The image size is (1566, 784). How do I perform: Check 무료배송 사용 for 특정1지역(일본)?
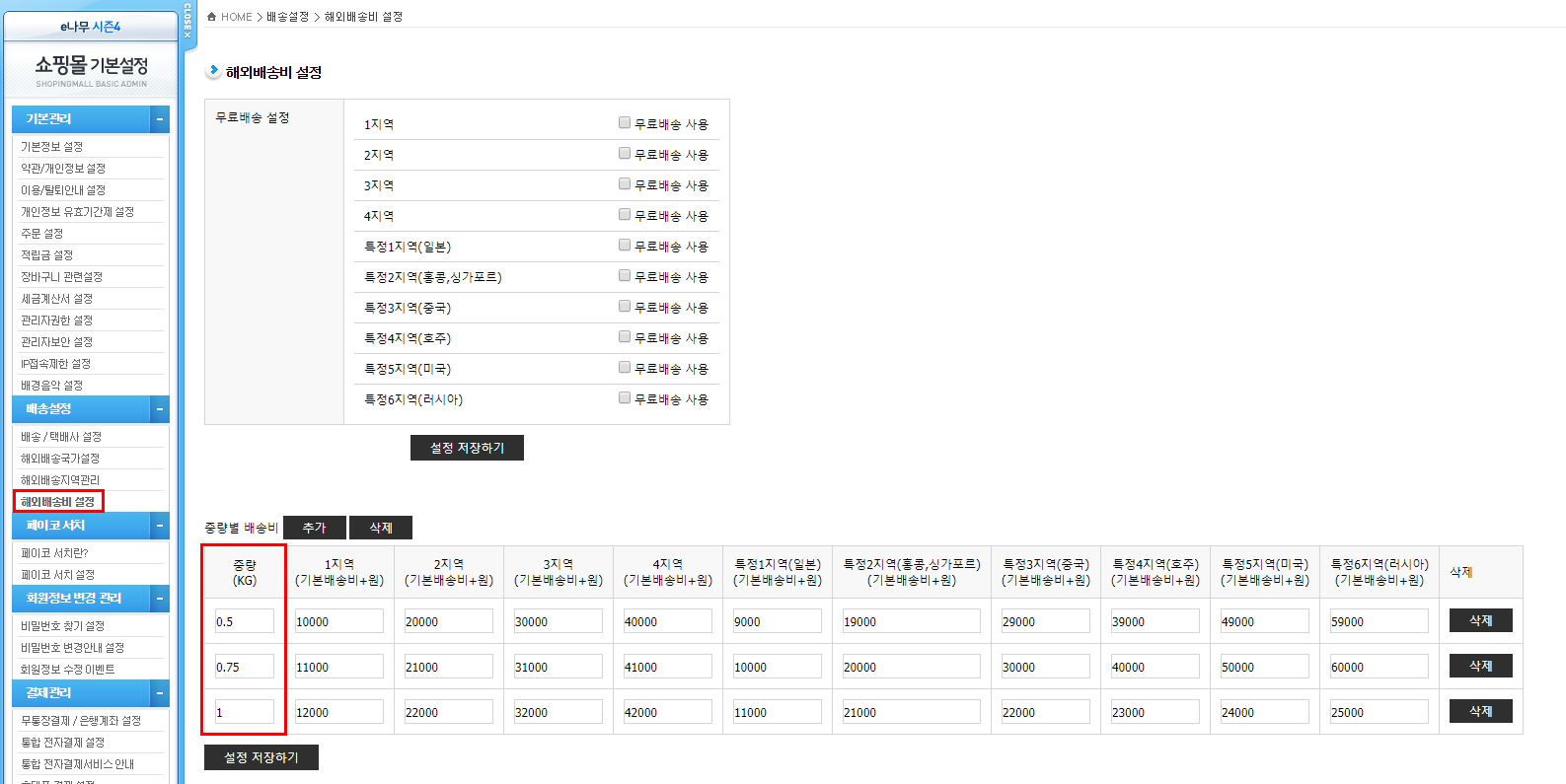625,246
